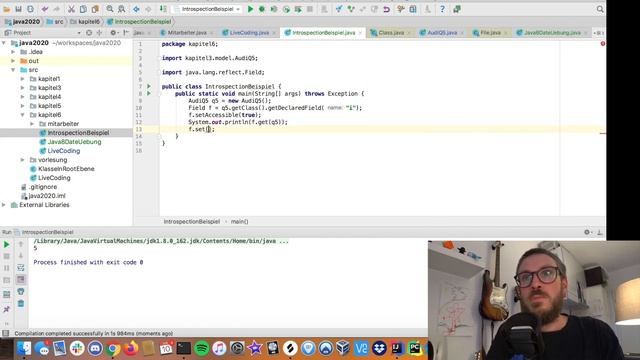Click the Cut scissors icon
Viewport: 640px width, 360px height.
click(71, 9)
